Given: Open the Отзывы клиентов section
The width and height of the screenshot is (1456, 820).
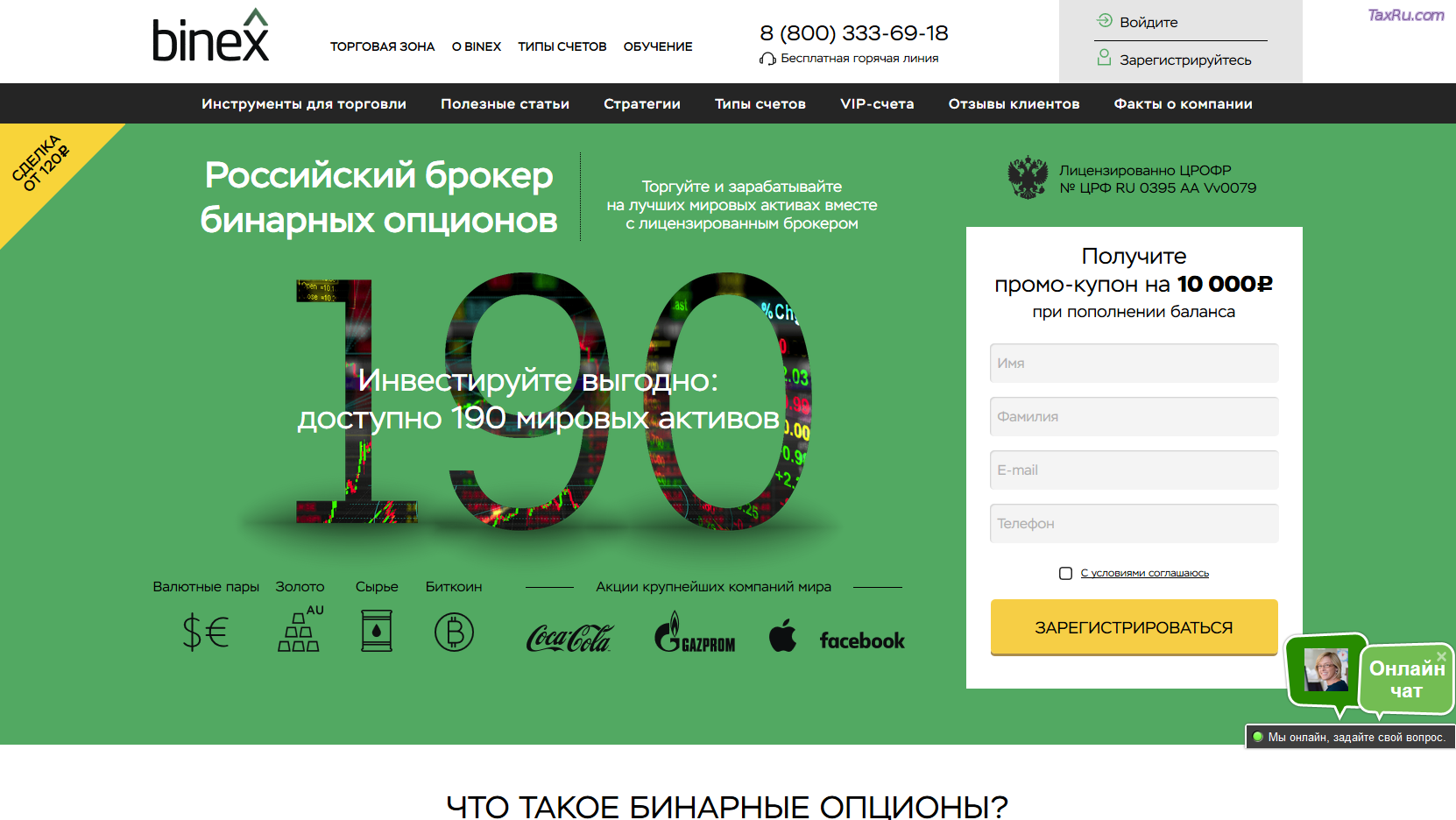Looking at the screenshot, I should point(1014,103).
